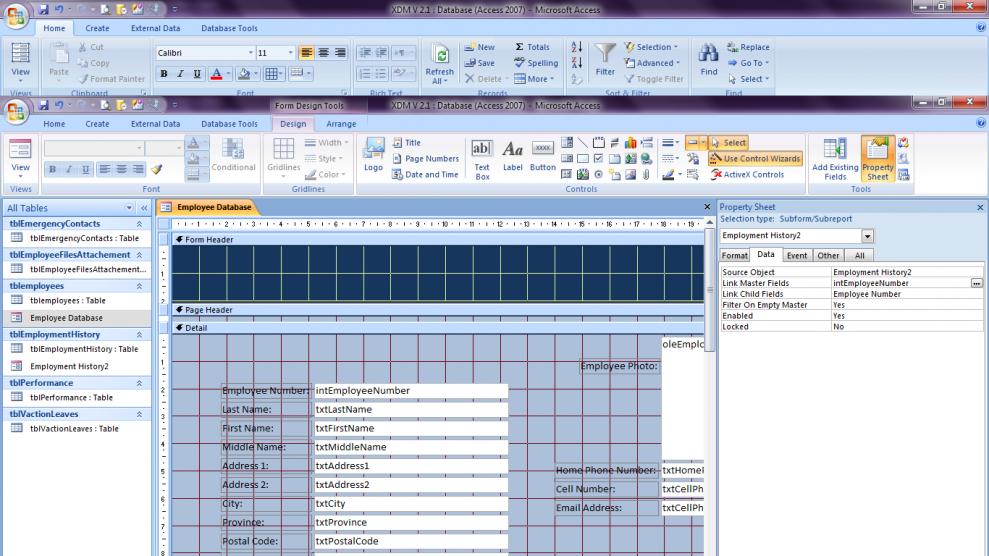Click the Link Master Fields builder ellipsis button
The width and height of the screenshot is (989, 556).
[976, 283]
